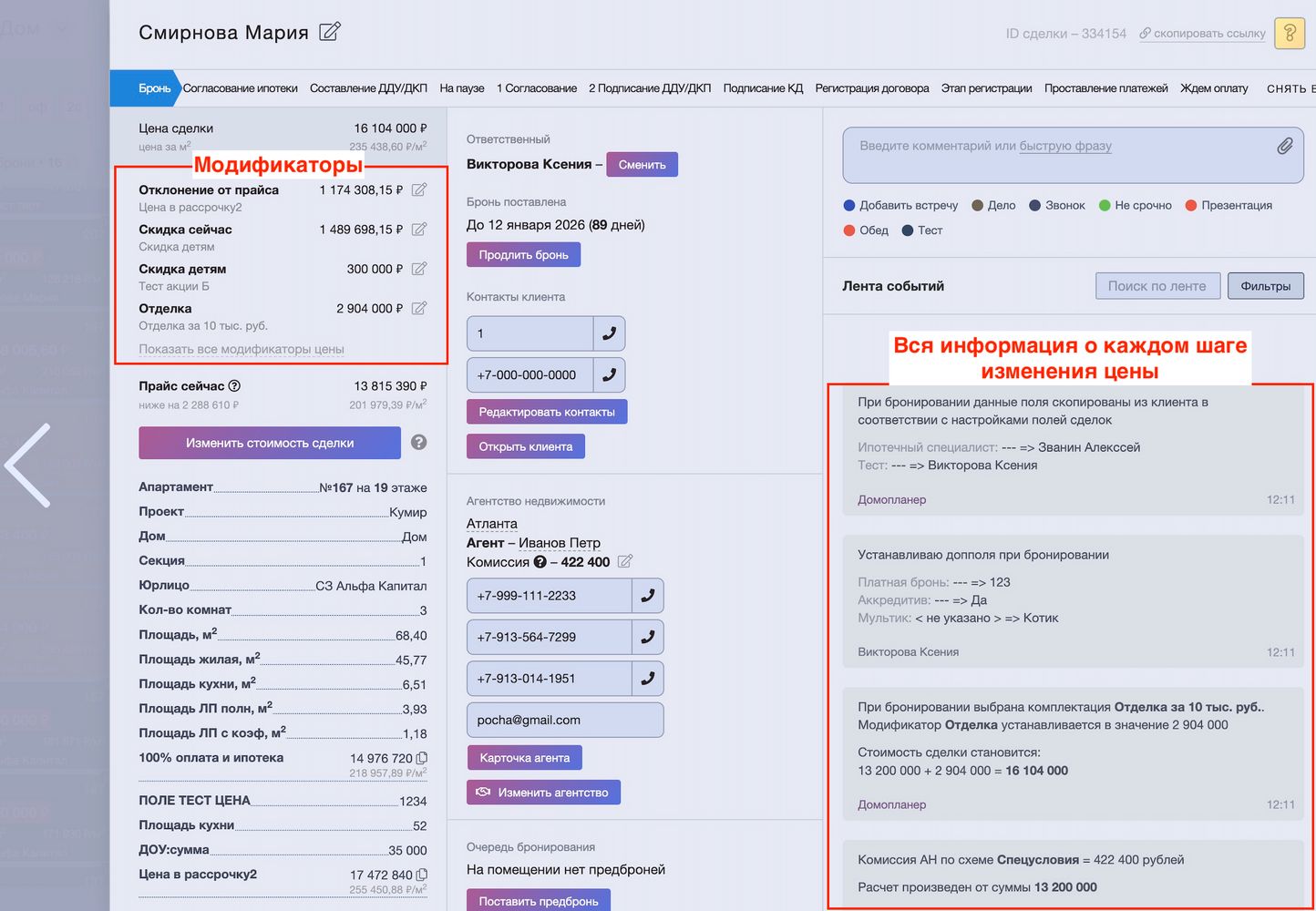Viewport: 1316px width, 911px height.
Task: Click agent email field pocha@gmail.com
Action: point(565,720)
